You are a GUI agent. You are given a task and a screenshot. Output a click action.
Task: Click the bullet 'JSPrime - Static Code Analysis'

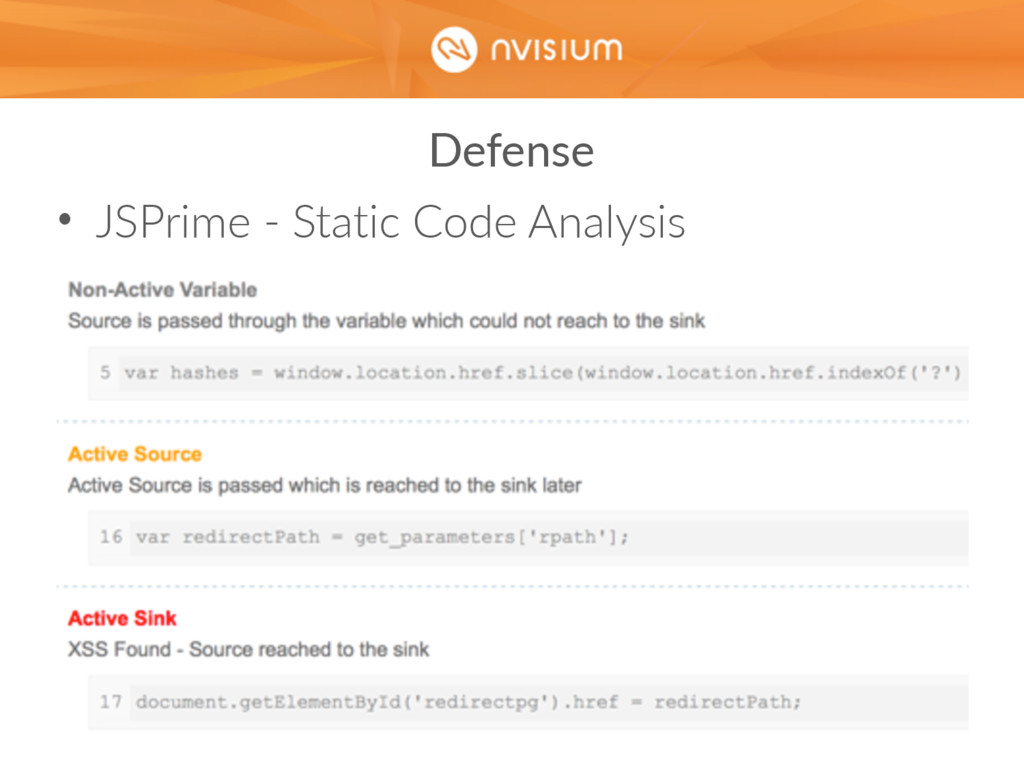point(391,221)
